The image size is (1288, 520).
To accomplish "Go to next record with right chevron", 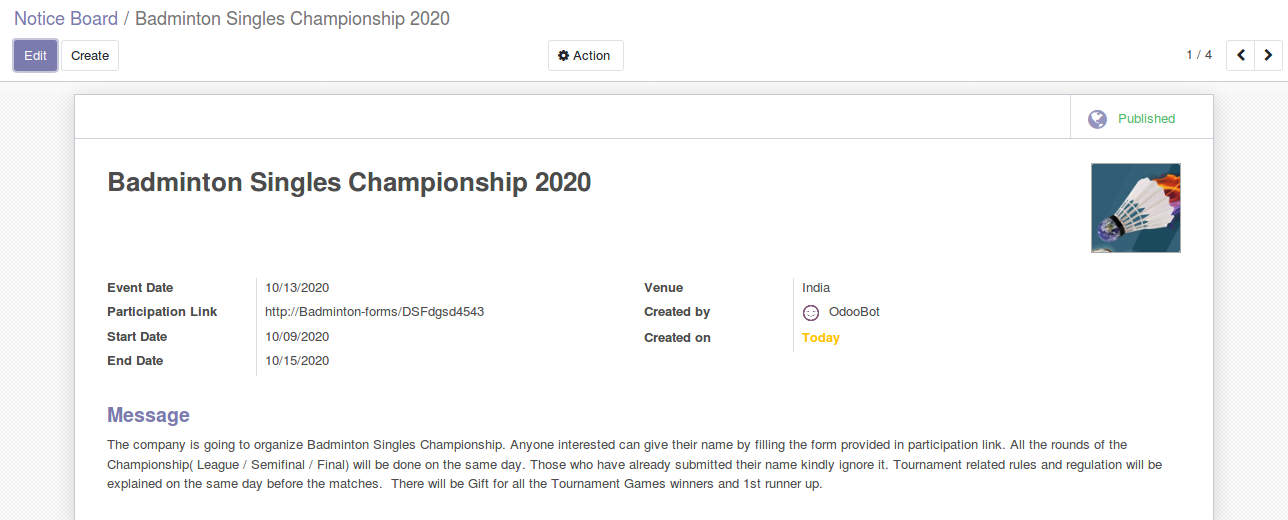I will coord(1268,55).
